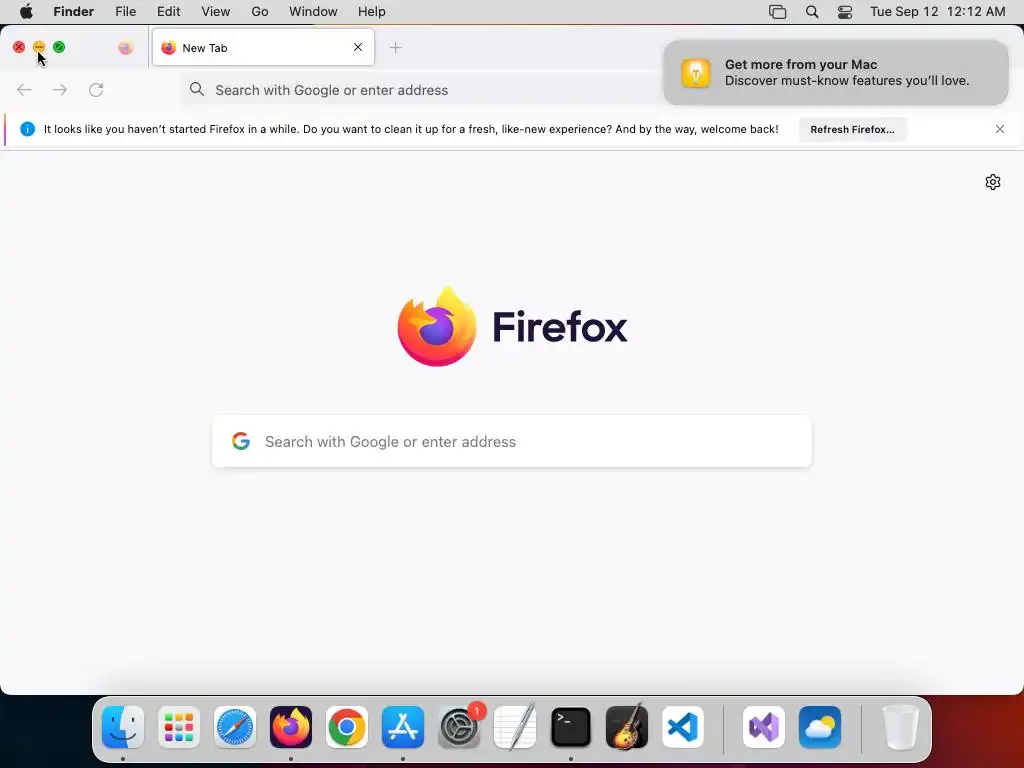Zoom the Firefox window with green button
The width and height of the screenshot is (1024, 768).
tap(59, 47)
